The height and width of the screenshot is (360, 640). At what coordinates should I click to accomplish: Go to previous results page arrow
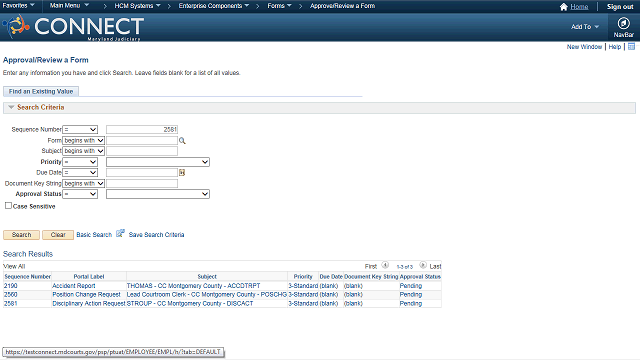click(385, 265)
